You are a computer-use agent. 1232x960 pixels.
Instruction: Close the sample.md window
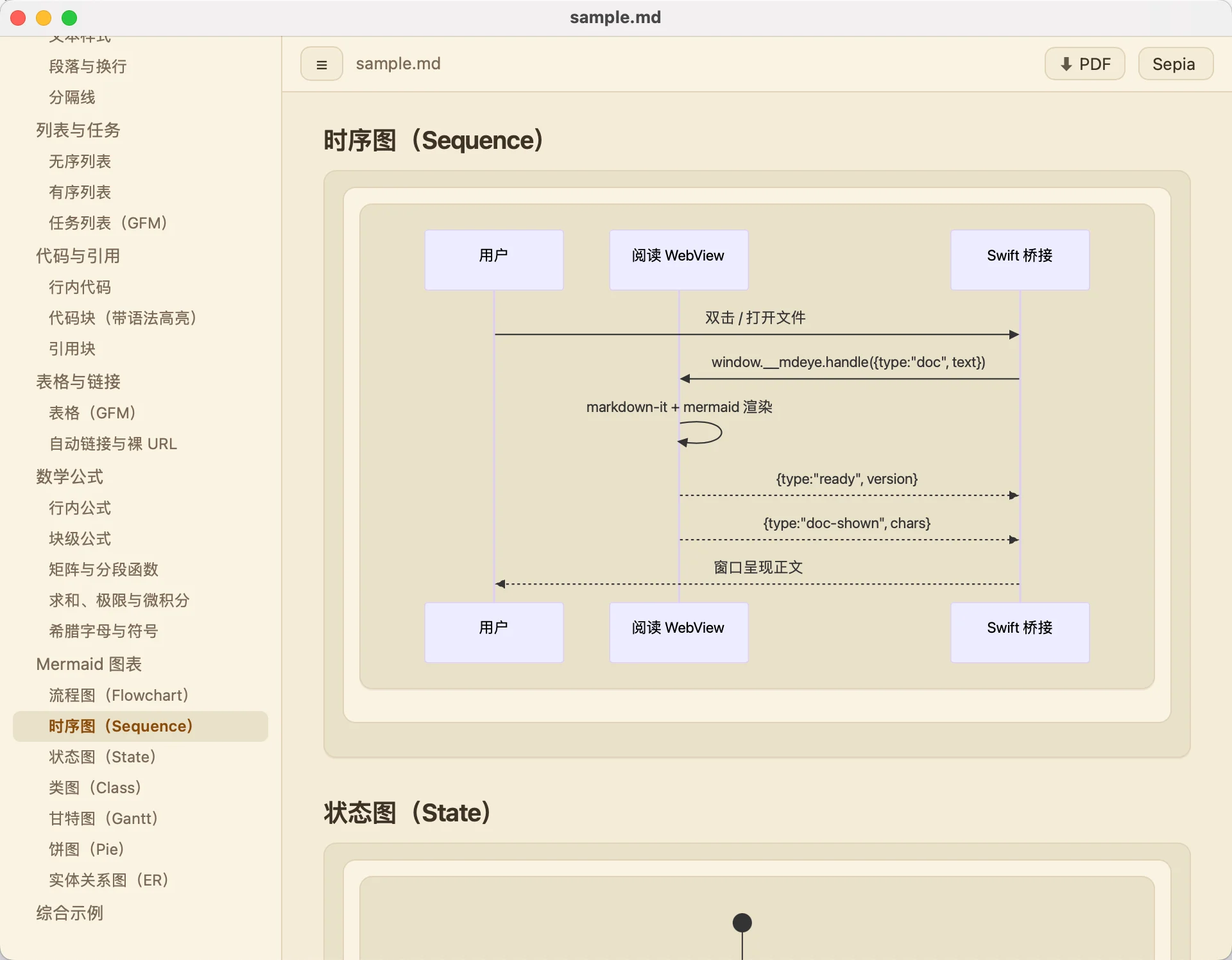coord(18,18)
